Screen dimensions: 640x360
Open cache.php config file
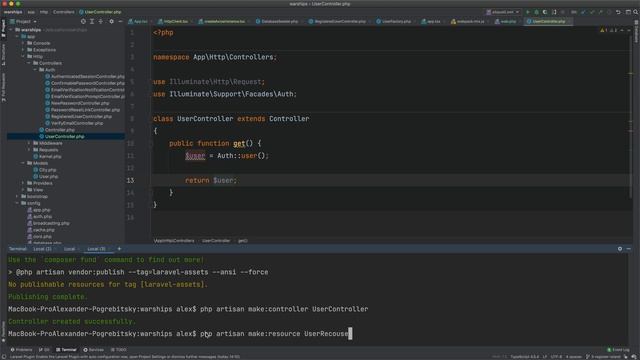(42, 230)
